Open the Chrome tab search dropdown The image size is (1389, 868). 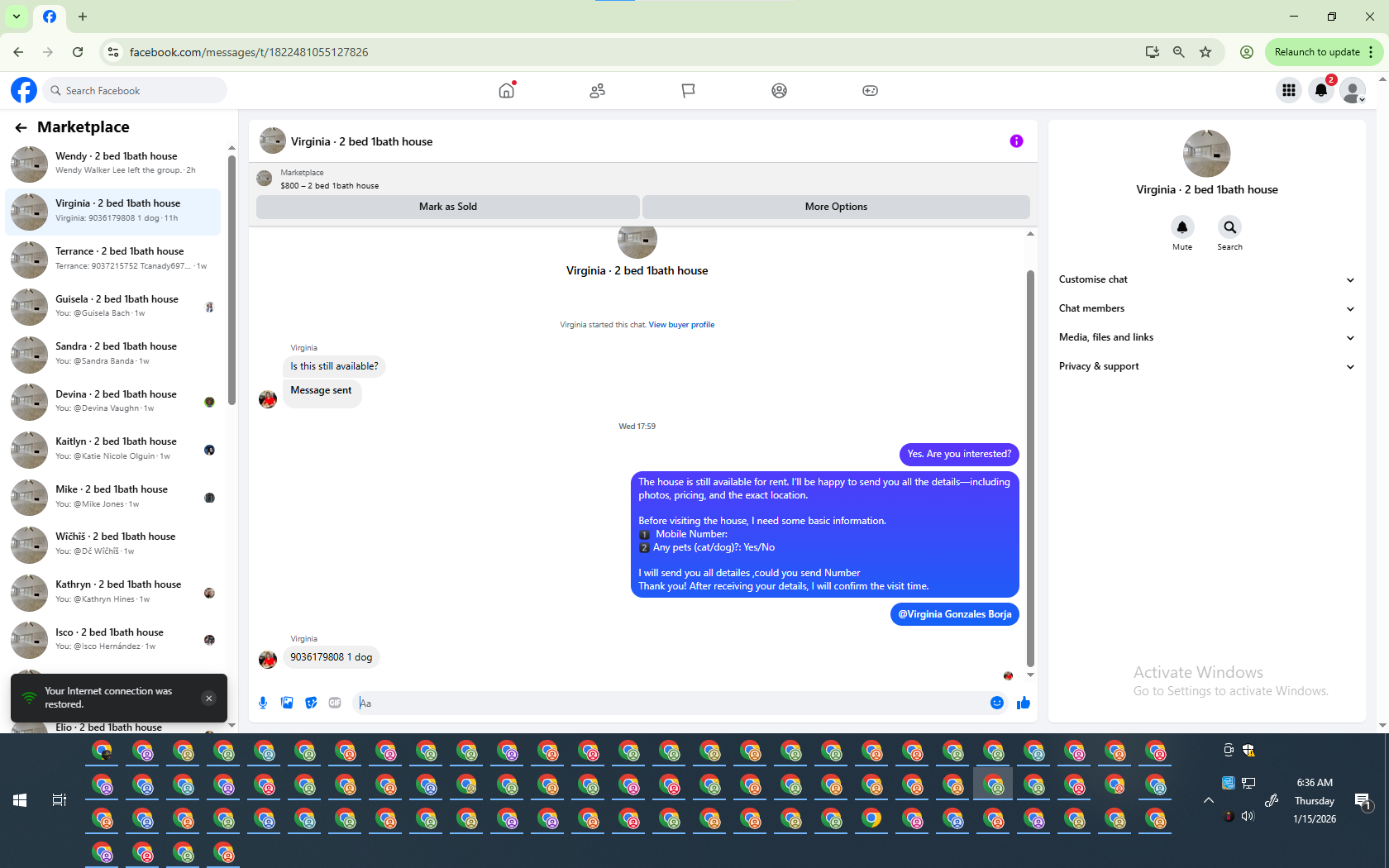click(16, 17)
